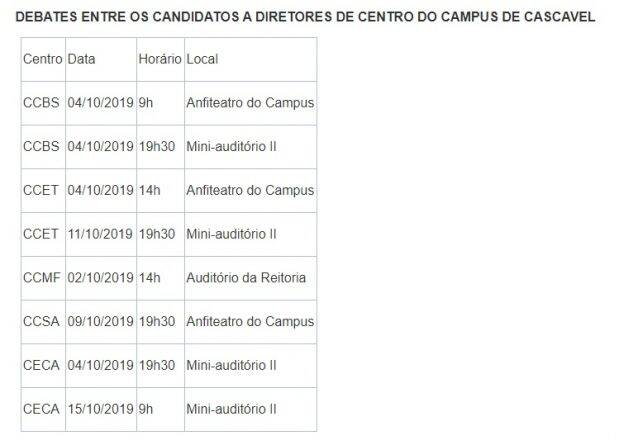Click the page heading about Cascavel debates
Screen dimensions: 638x445
tap(305, 17)
